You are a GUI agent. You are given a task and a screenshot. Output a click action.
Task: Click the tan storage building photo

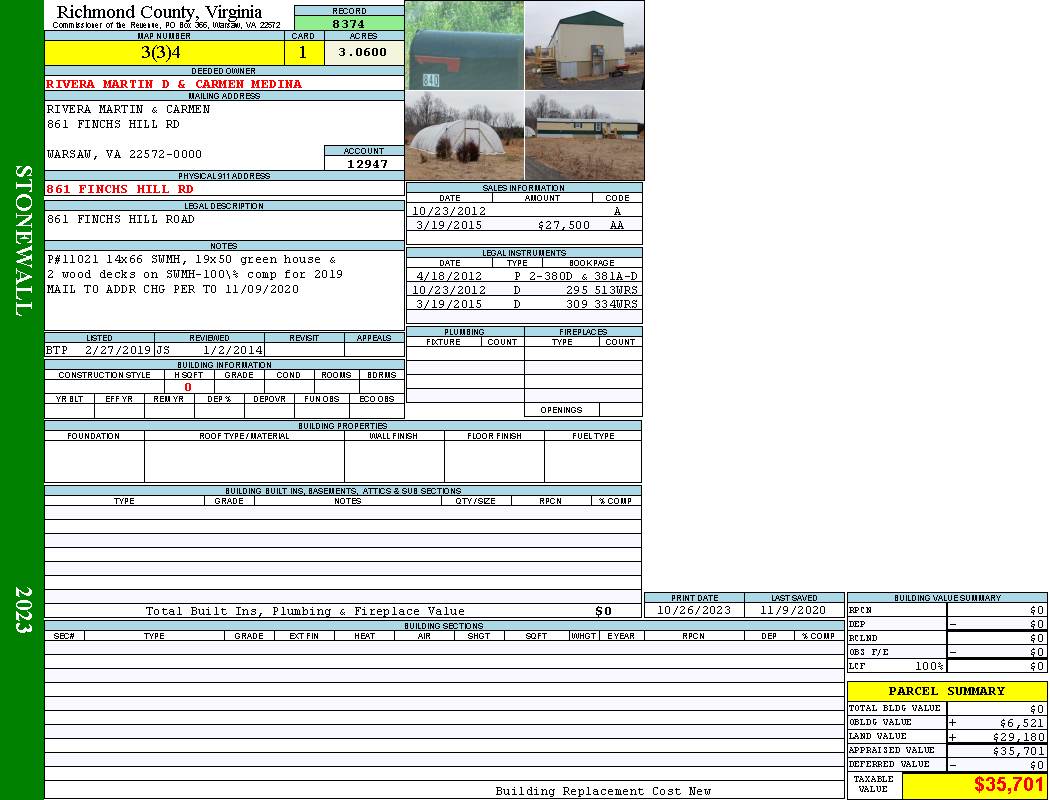(584, 46)
